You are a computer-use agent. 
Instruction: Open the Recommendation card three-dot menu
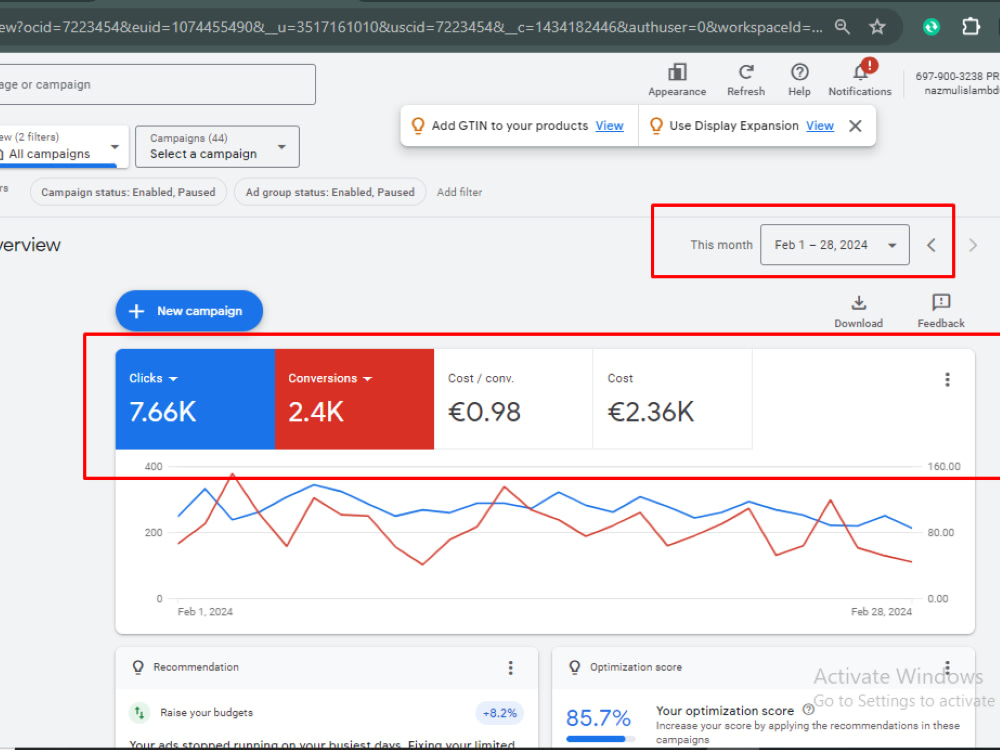tap(510, 668)
